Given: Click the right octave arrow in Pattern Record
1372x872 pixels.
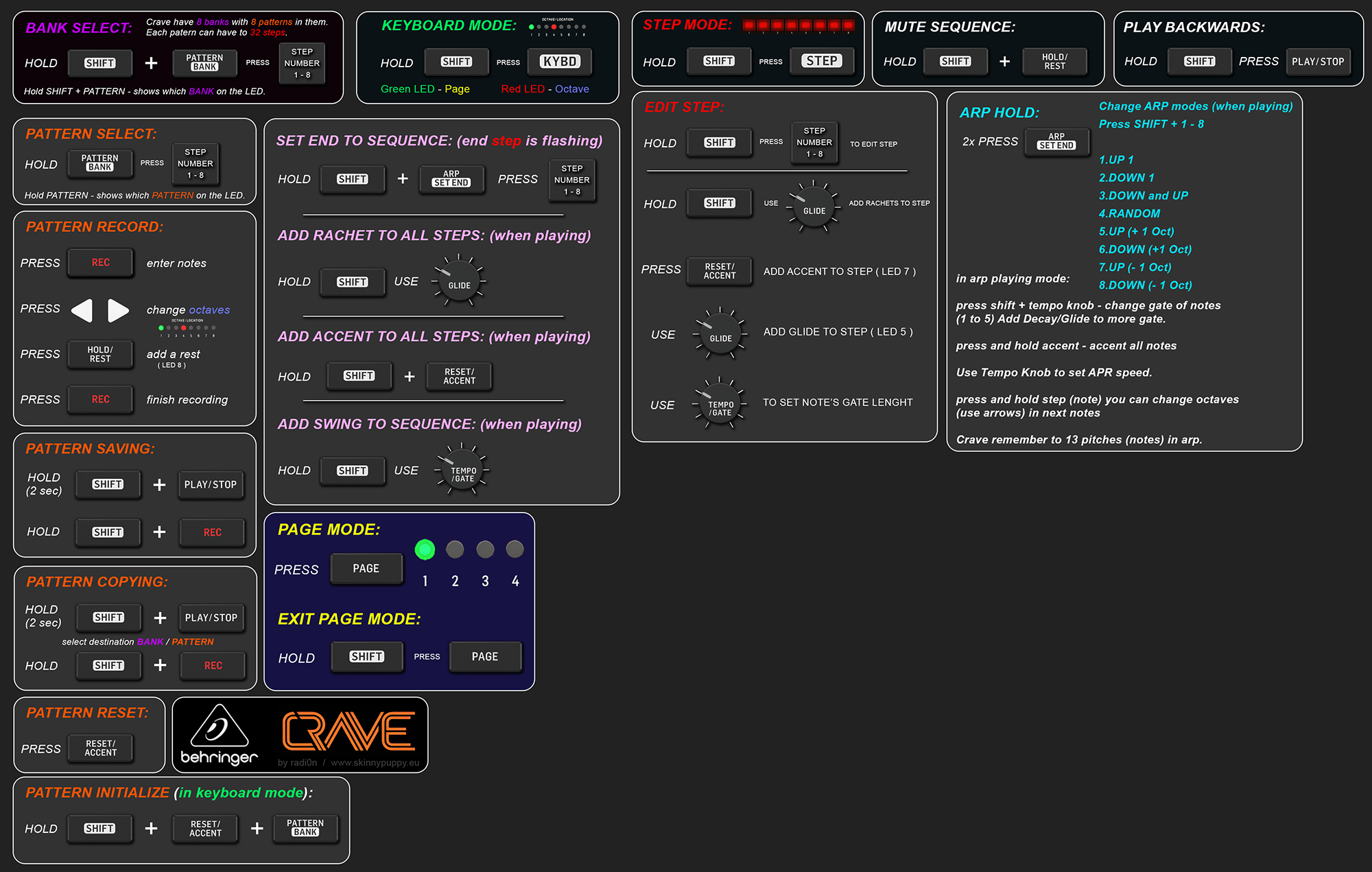Looking at the screenshot, I should click(118, 310).
